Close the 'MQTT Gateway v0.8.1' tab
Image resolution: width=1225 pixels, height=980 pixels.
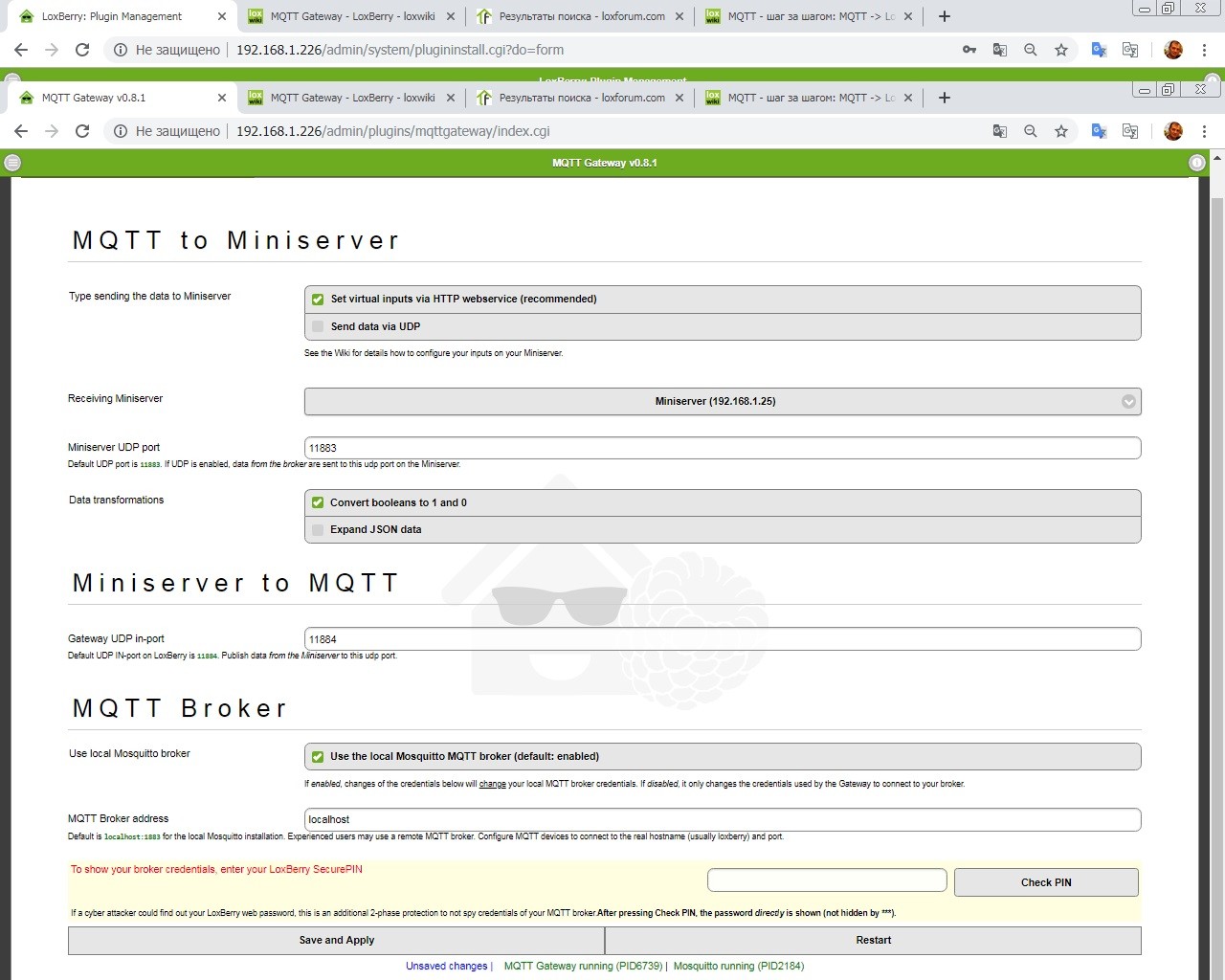222,98
